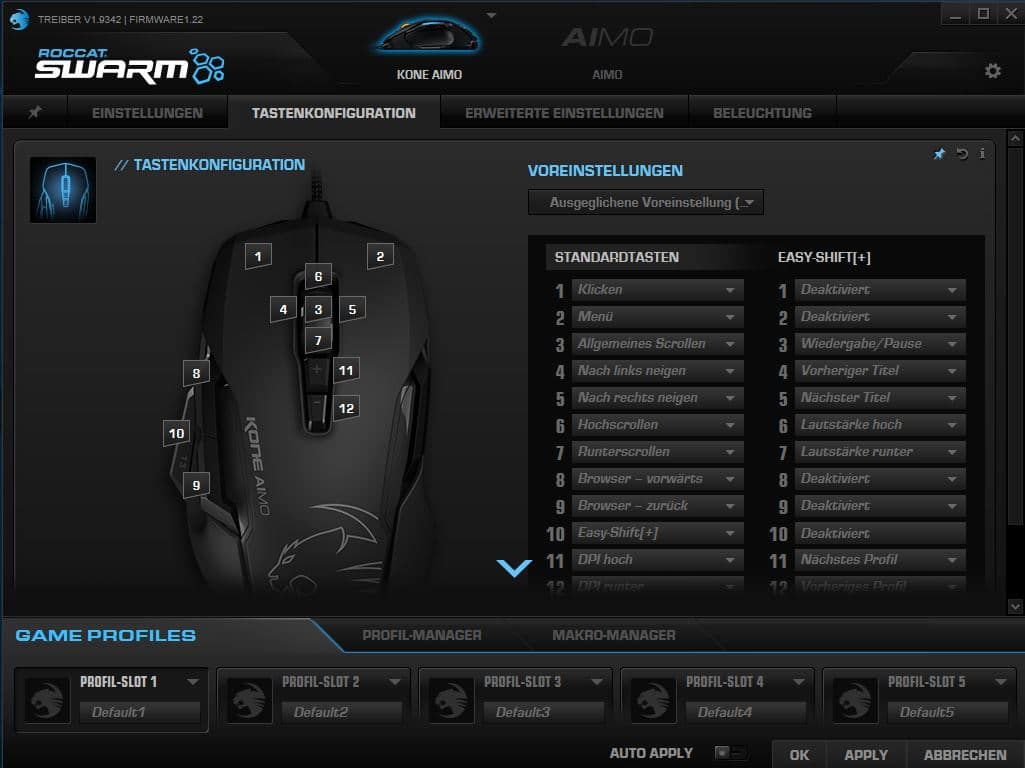Click the blue pin icon in panel header
The width and height of the screenshot is (1025, 768).
[x=939, y=154]
